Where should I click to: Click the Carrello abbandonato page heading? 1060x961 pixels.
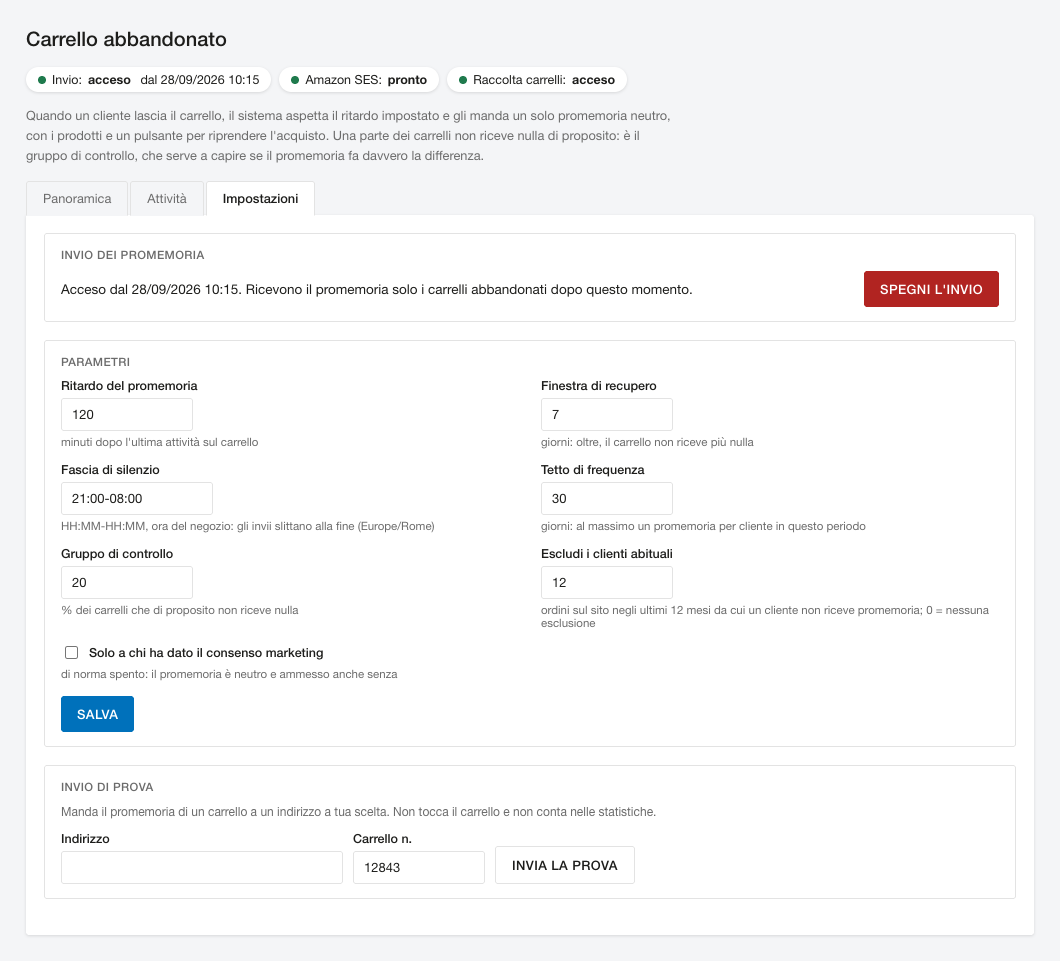[x=126, y=39]
